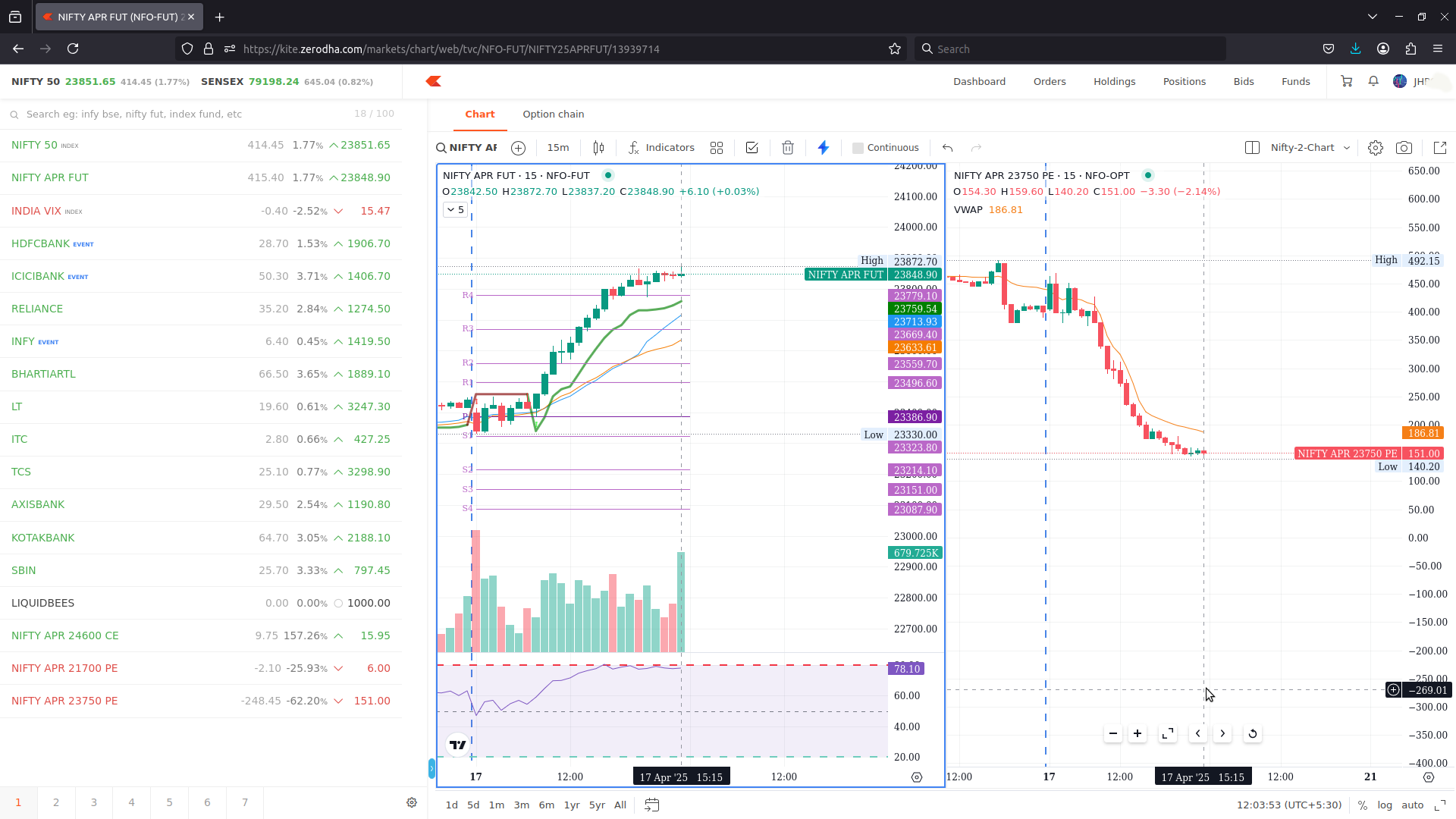This screenshot has height=819, width=1456.
Task: Open the Bids page
Action: [x=1244, y=82]
